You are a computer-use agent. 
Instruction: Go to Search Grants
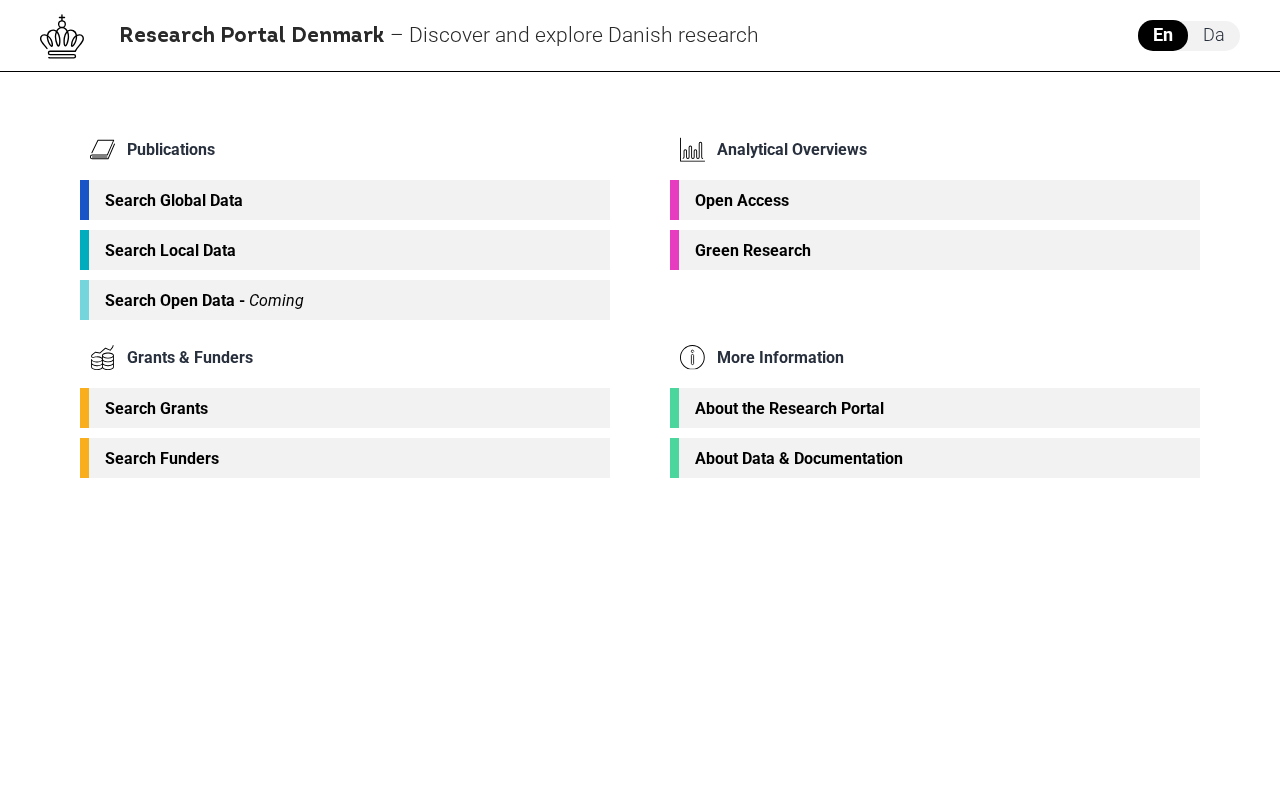[x=345, y=408]
